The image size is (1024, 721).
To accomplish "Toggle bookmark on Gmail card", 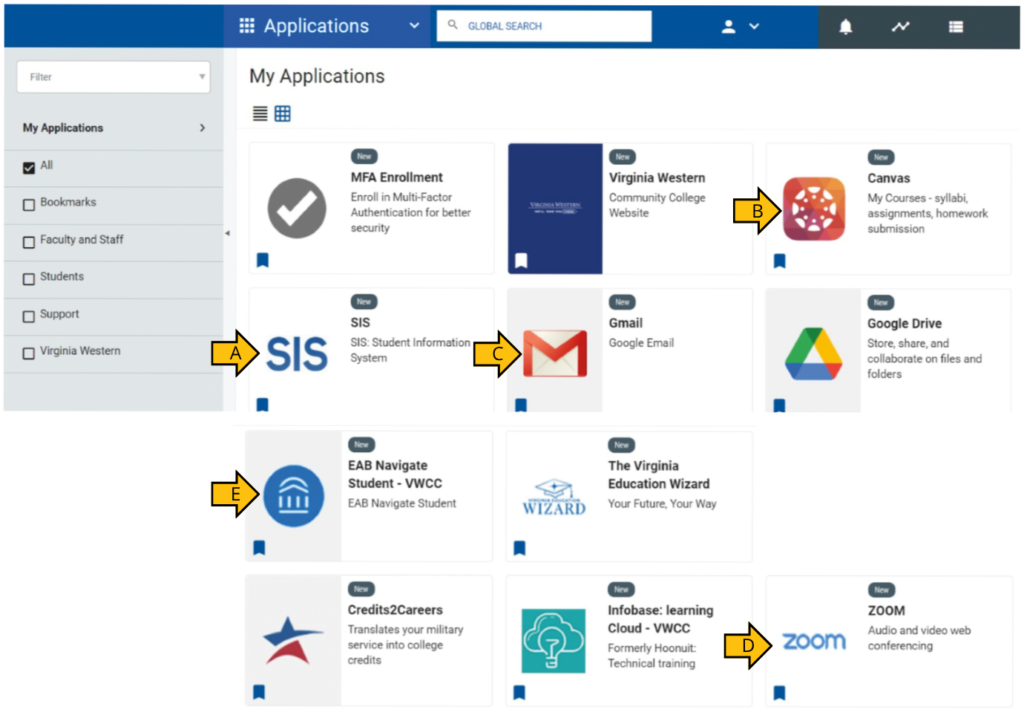I will [x=520, y=406].
